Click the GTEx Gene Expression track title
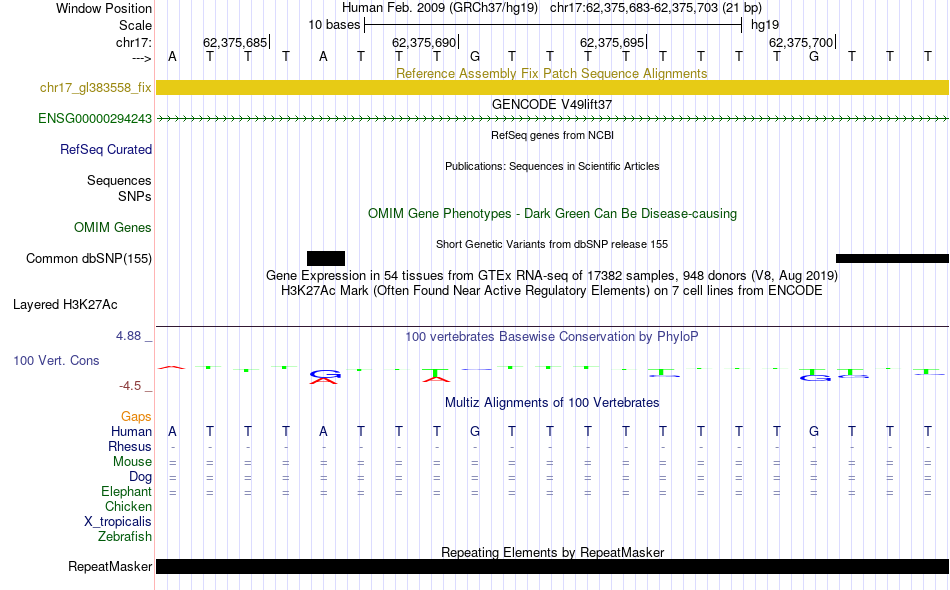The image size is (950, 590). pos(552,276)
